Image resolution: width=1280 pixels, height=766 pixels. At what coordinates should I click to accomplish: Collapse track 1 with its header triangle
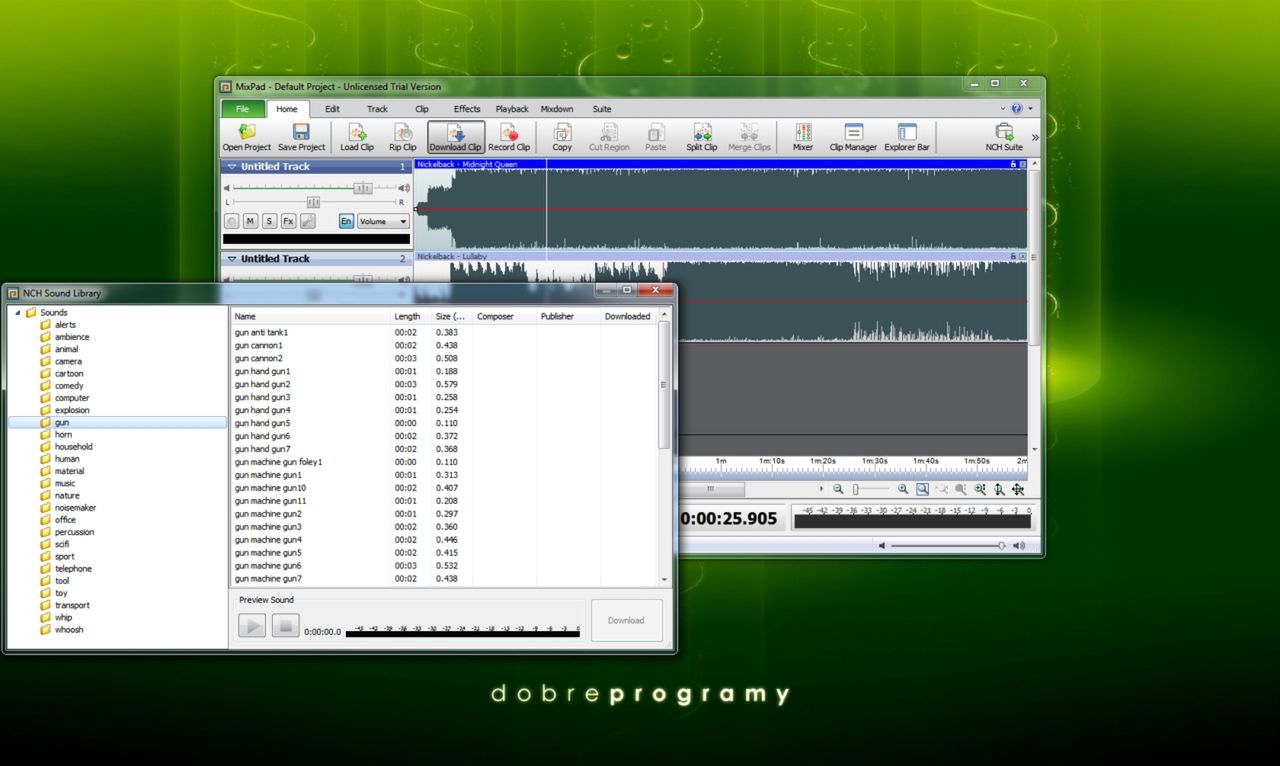pos(232,167)
